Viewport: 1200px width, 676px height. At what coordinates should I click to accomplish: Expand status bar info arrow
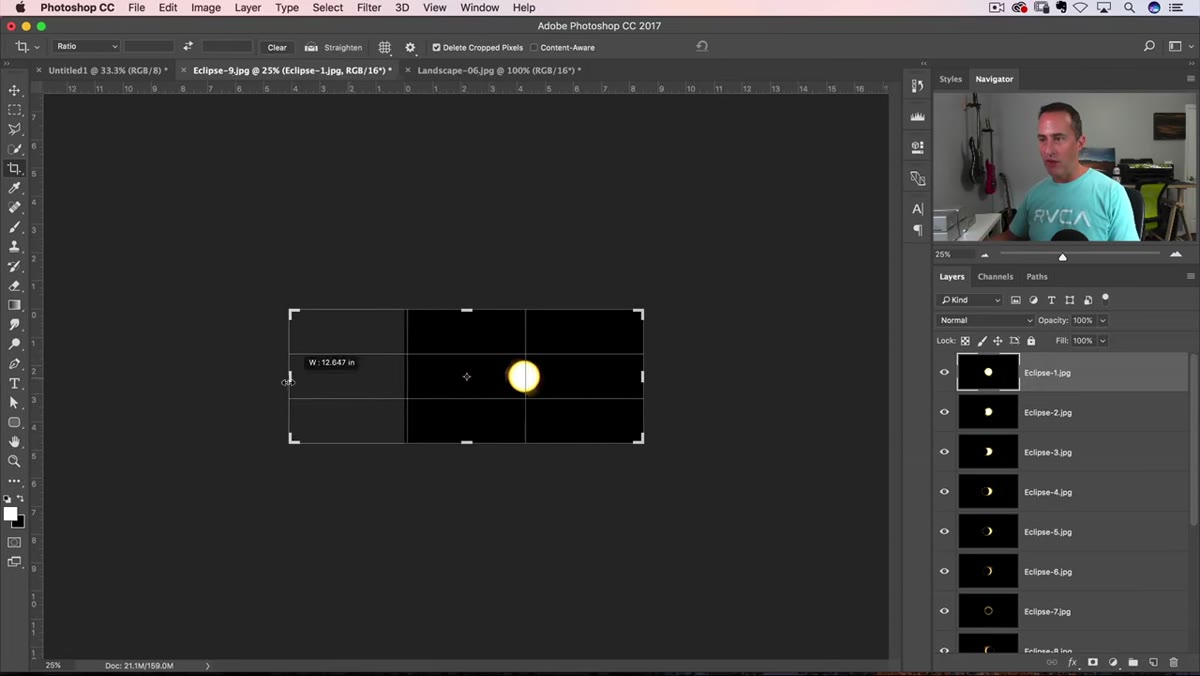coord(208,665)
